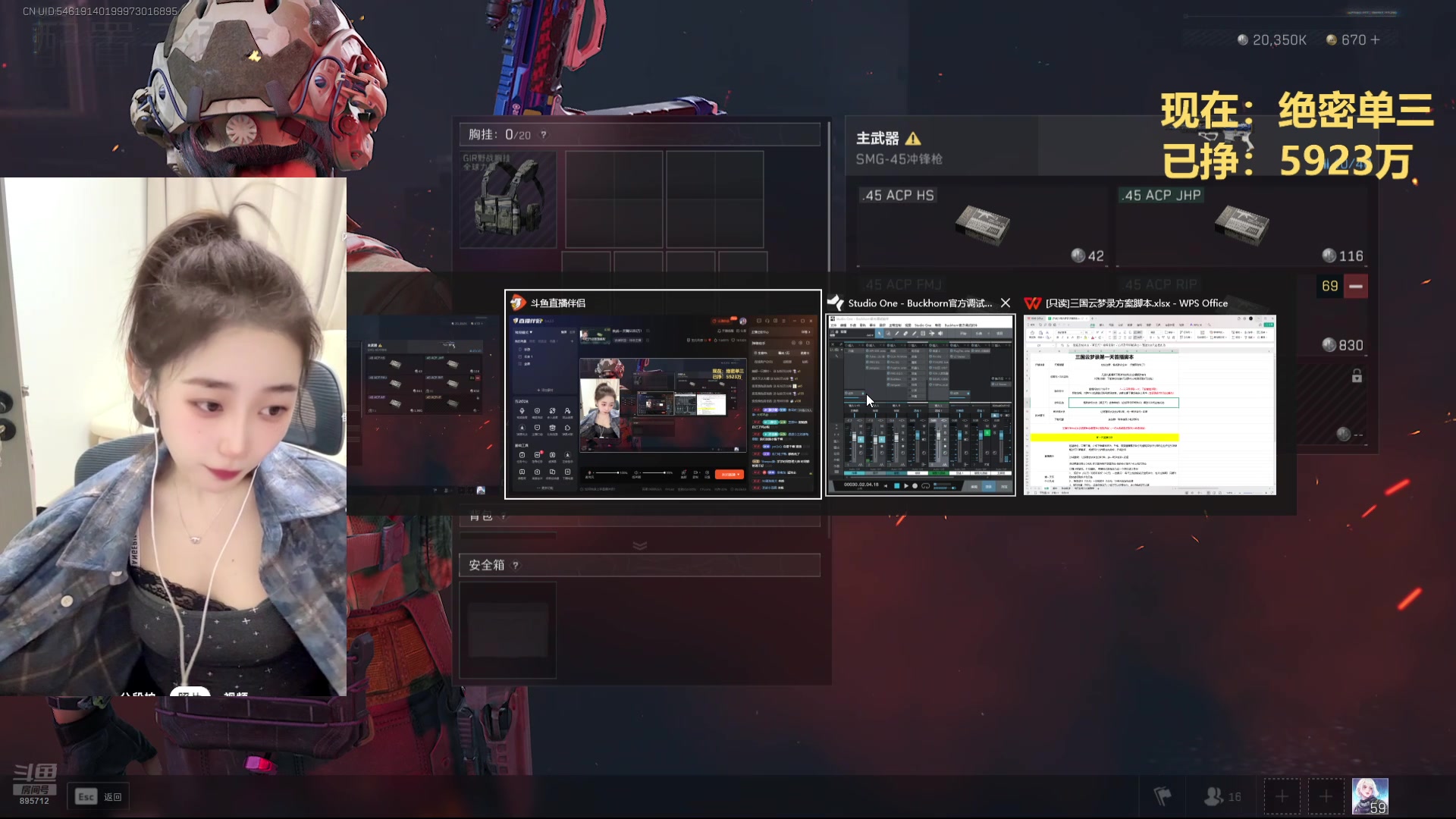Screen dimensions: 1456x819
Task: Click the warning icon next to 主武器
Action: coord(913,139)
